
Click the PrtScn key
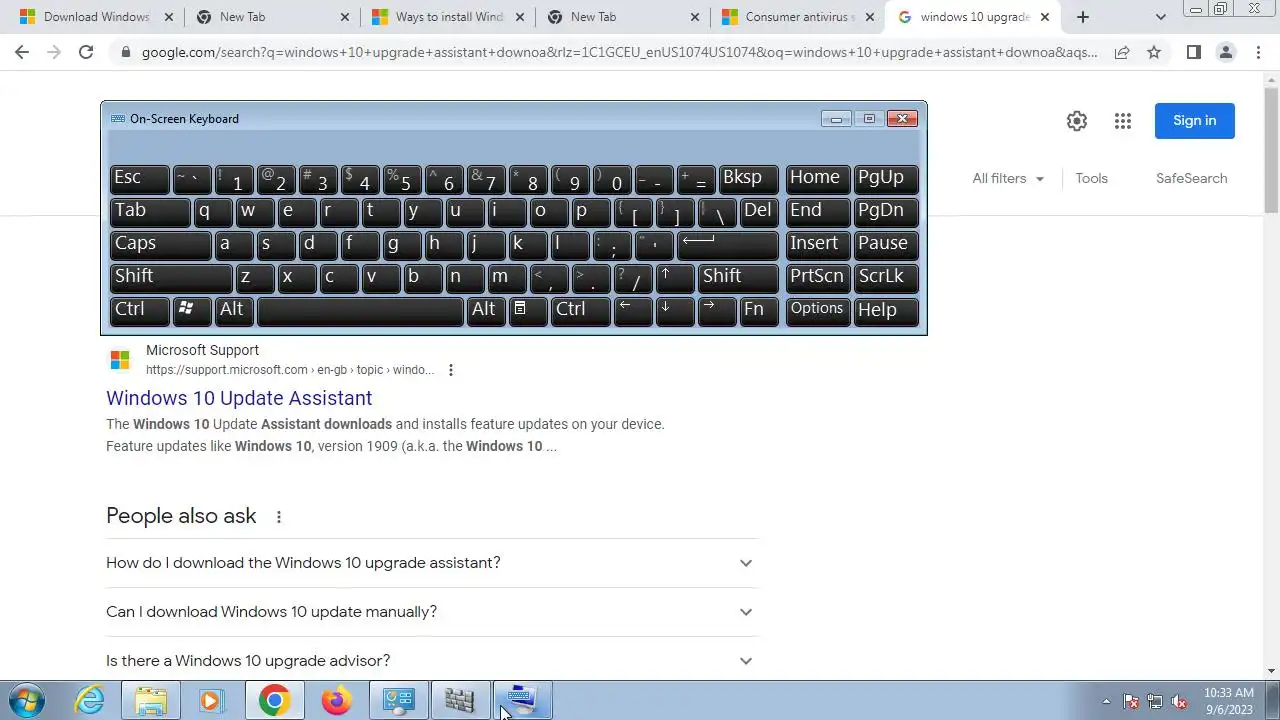coord(817,278)
